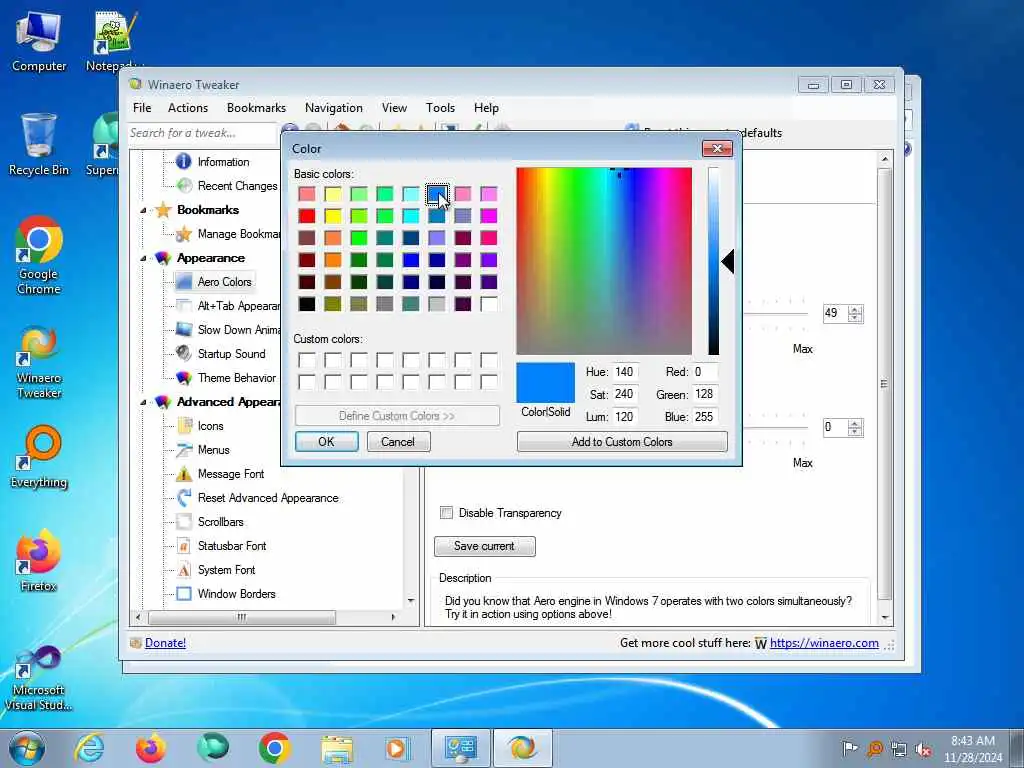Click the volume muted tray icon
Viewport: 1024px width, 768px height.
(923, 749)
